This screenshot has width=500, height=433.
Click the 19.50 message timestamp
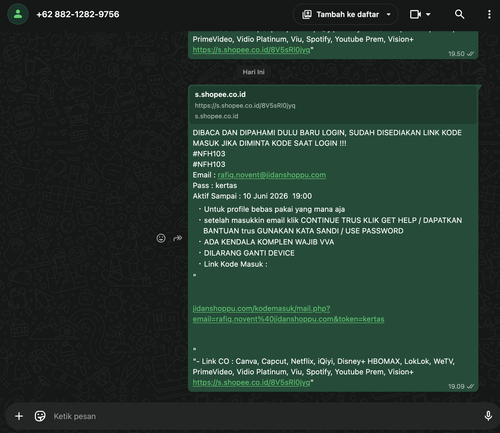click(x=456, y=54)
